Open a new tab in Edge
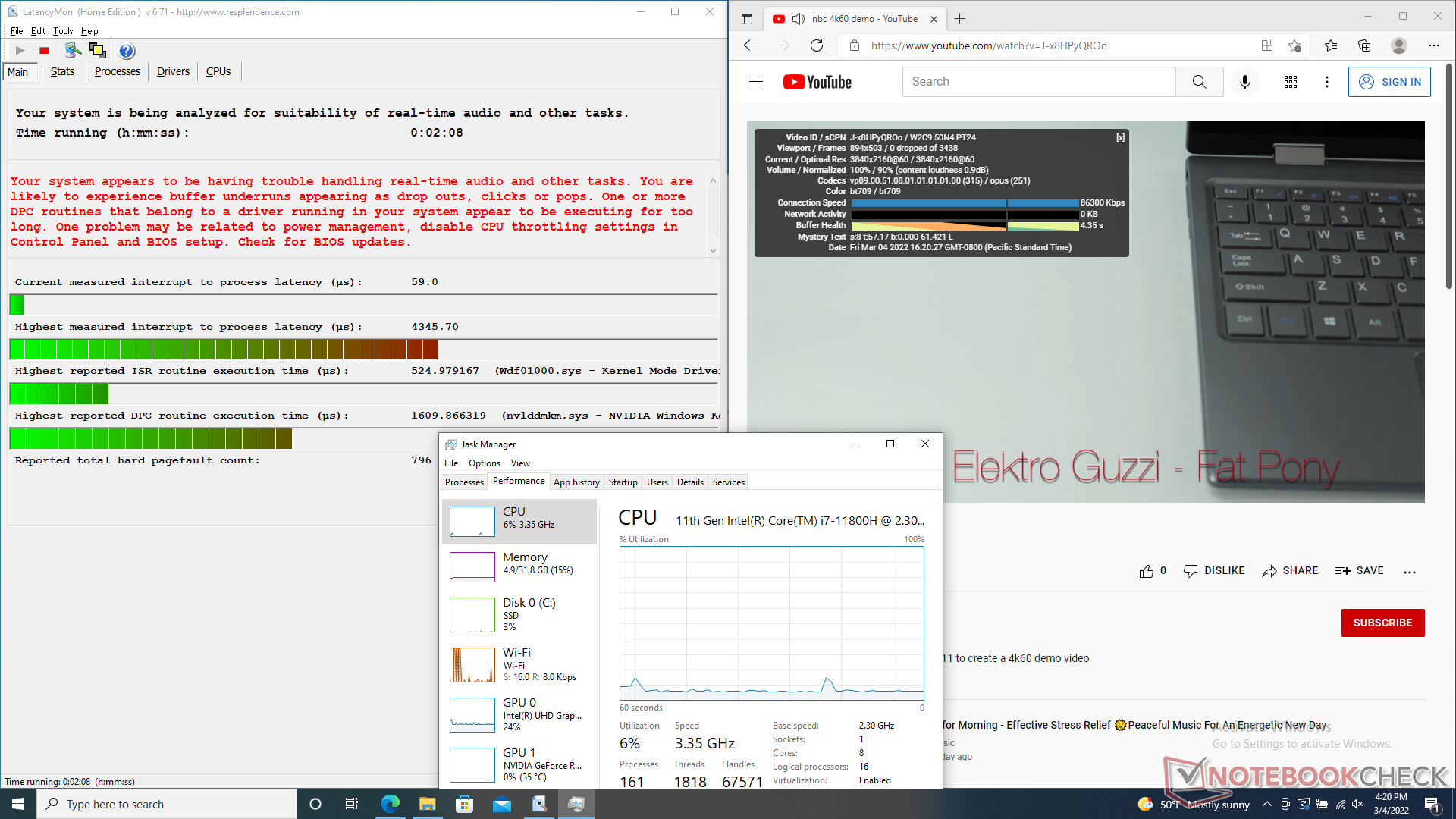1456x819 pixels. click(x=960, y=19)
